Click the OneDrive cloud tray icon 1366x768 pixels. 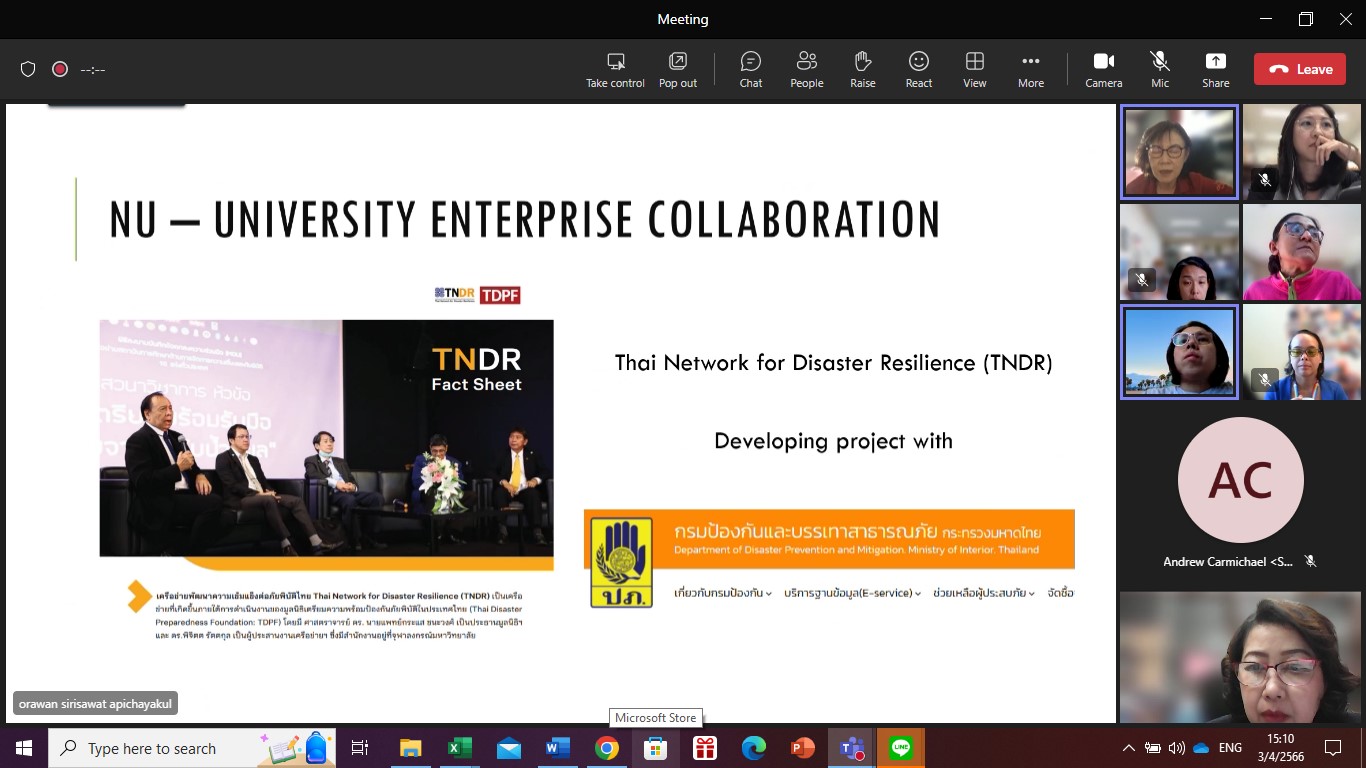tap(1201, 748)
